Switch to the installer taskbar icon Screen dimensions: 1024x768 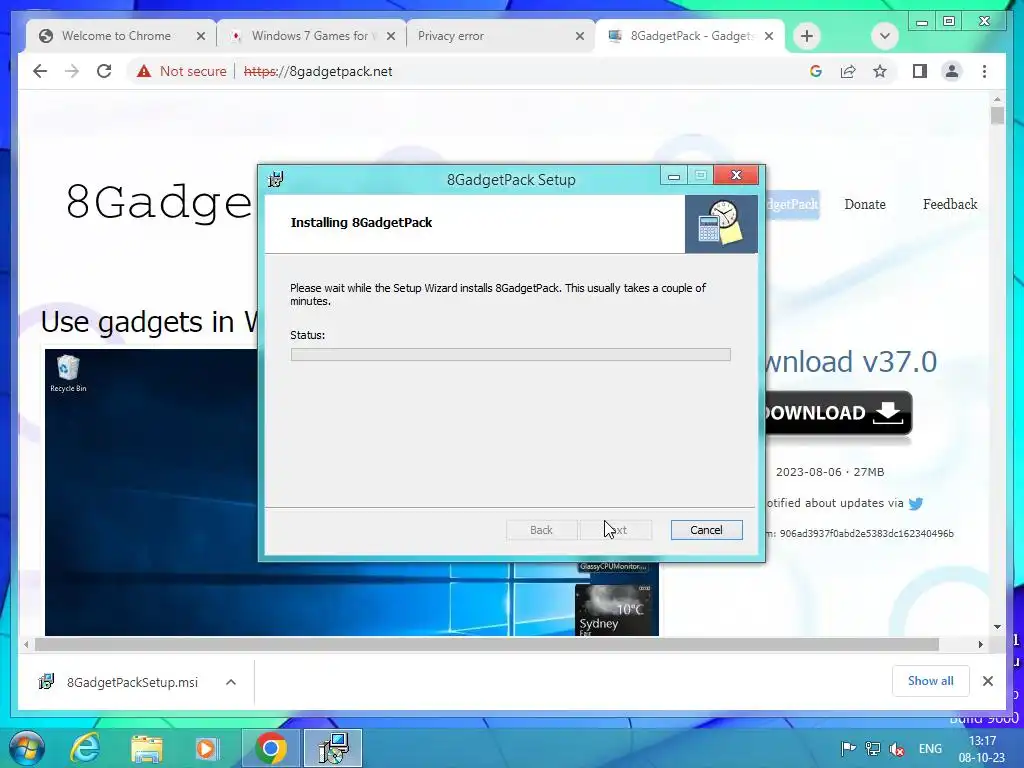click(x=333, y=748)
